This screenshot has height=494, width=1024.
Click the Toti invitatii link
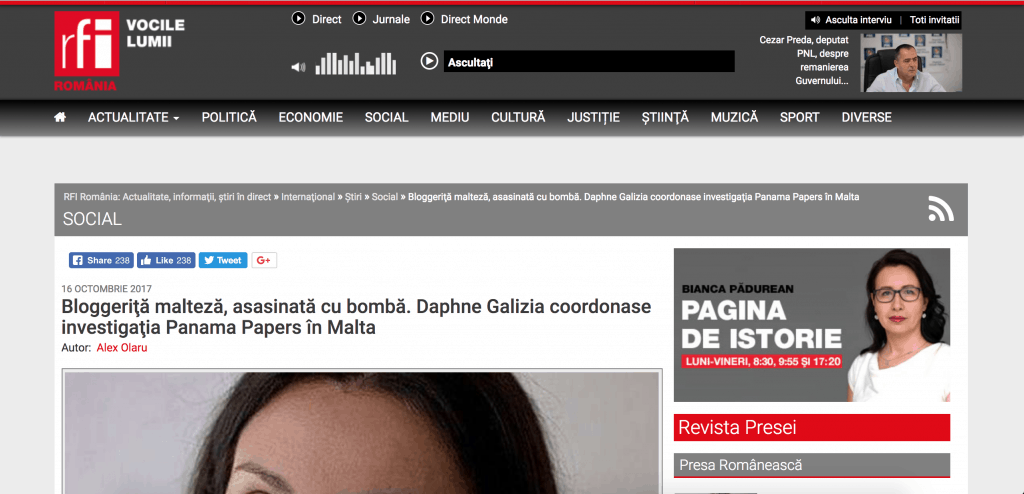[x=935, y=20]
